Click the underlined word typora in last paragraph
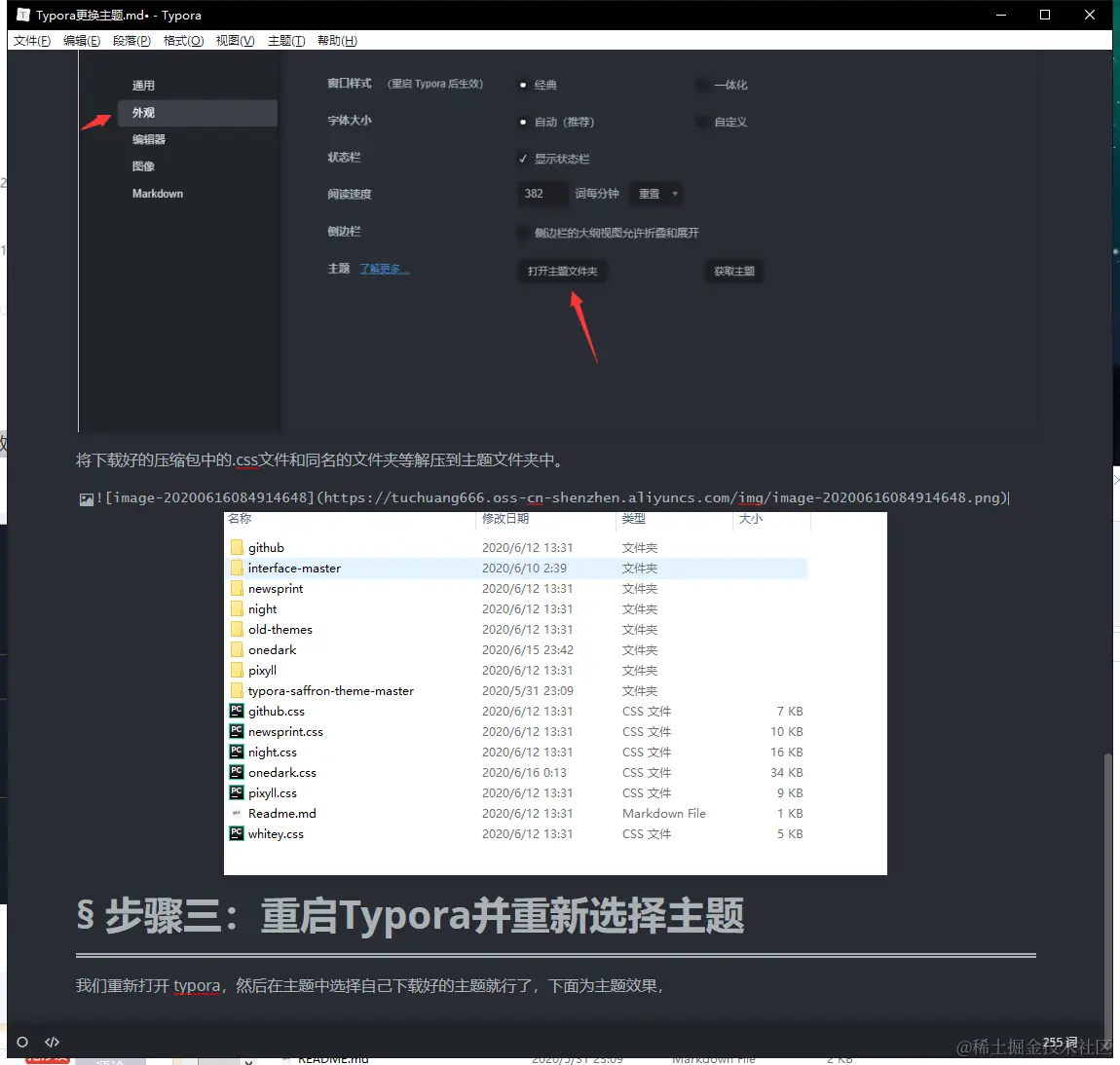This screenshot has width=1120, height=1065. coord(197,986)
